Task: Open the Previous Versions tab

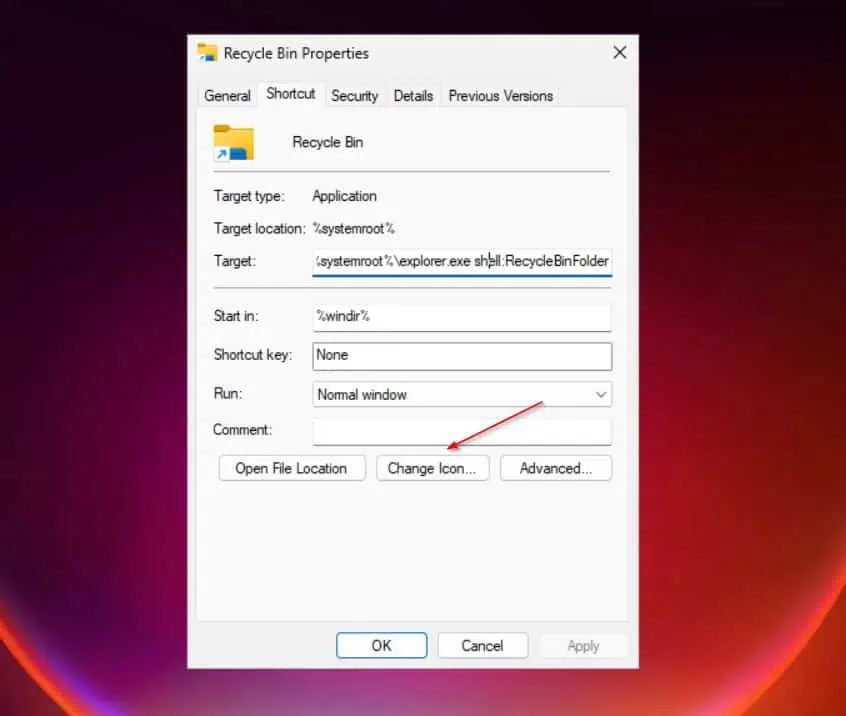Action: click(501, 96)
